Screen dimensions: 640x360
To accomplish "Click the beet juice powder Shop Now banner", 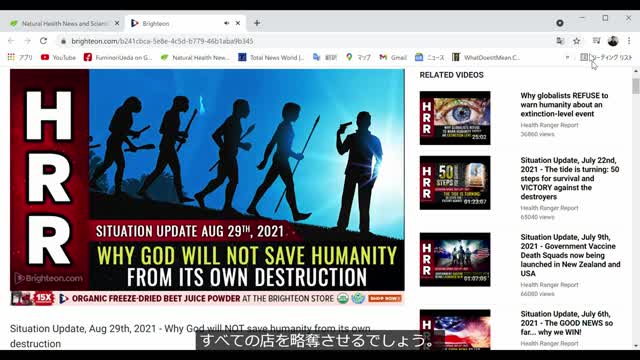I will [x=207, y=298].
